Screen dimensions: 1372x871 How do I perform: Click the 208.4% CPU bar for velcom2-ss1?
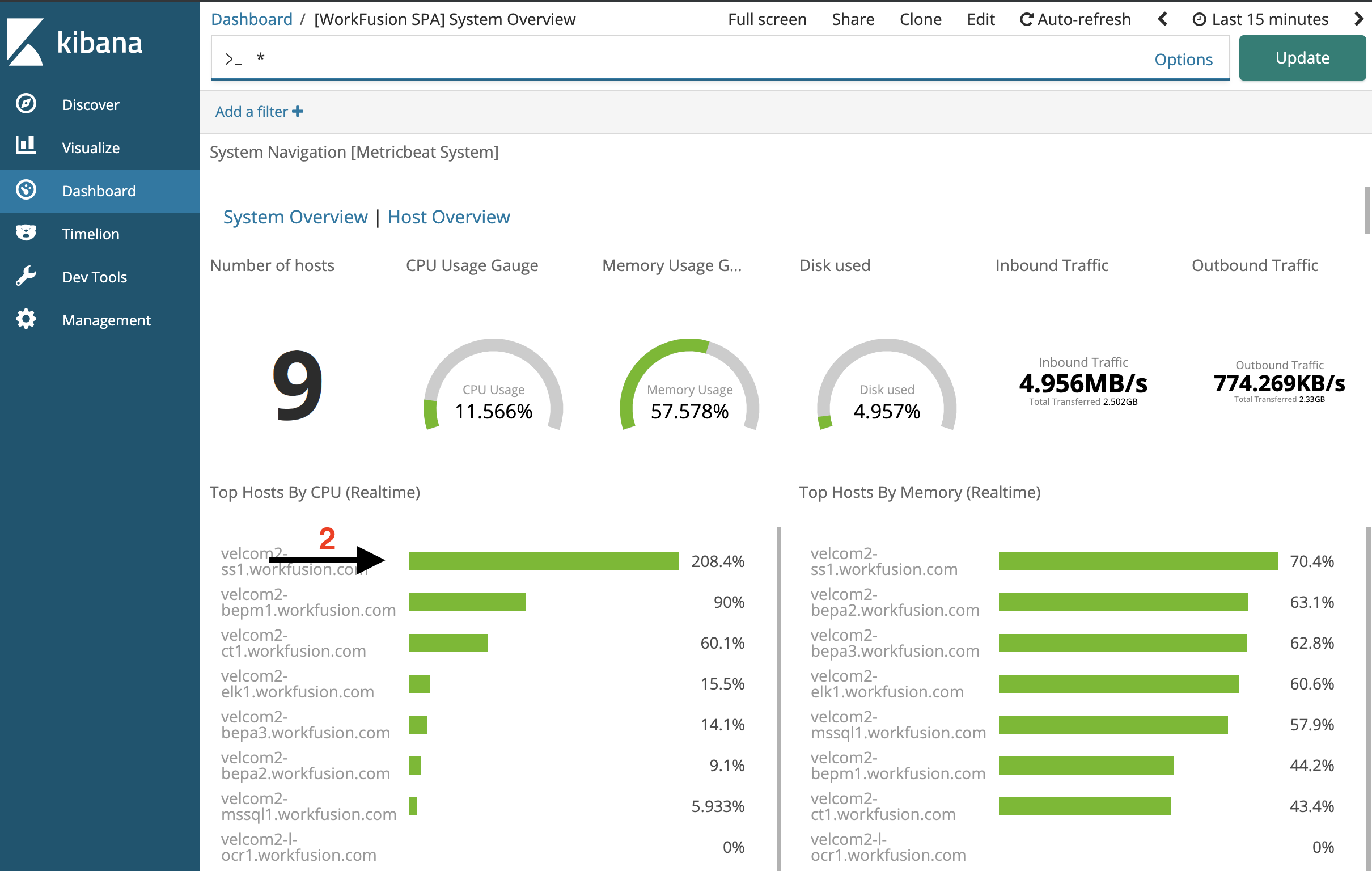click(544, 561)
